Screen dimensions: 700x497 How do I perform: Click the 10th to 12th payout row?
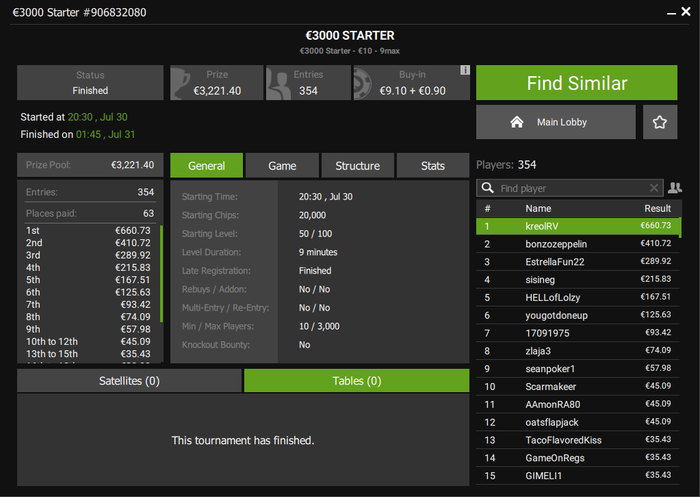click(x=88, y=342)
